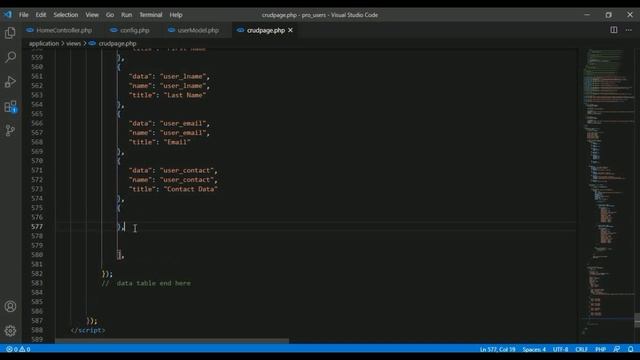Open the Go menu
This screenshot has height=360, width=640.
tap(110, 15)
